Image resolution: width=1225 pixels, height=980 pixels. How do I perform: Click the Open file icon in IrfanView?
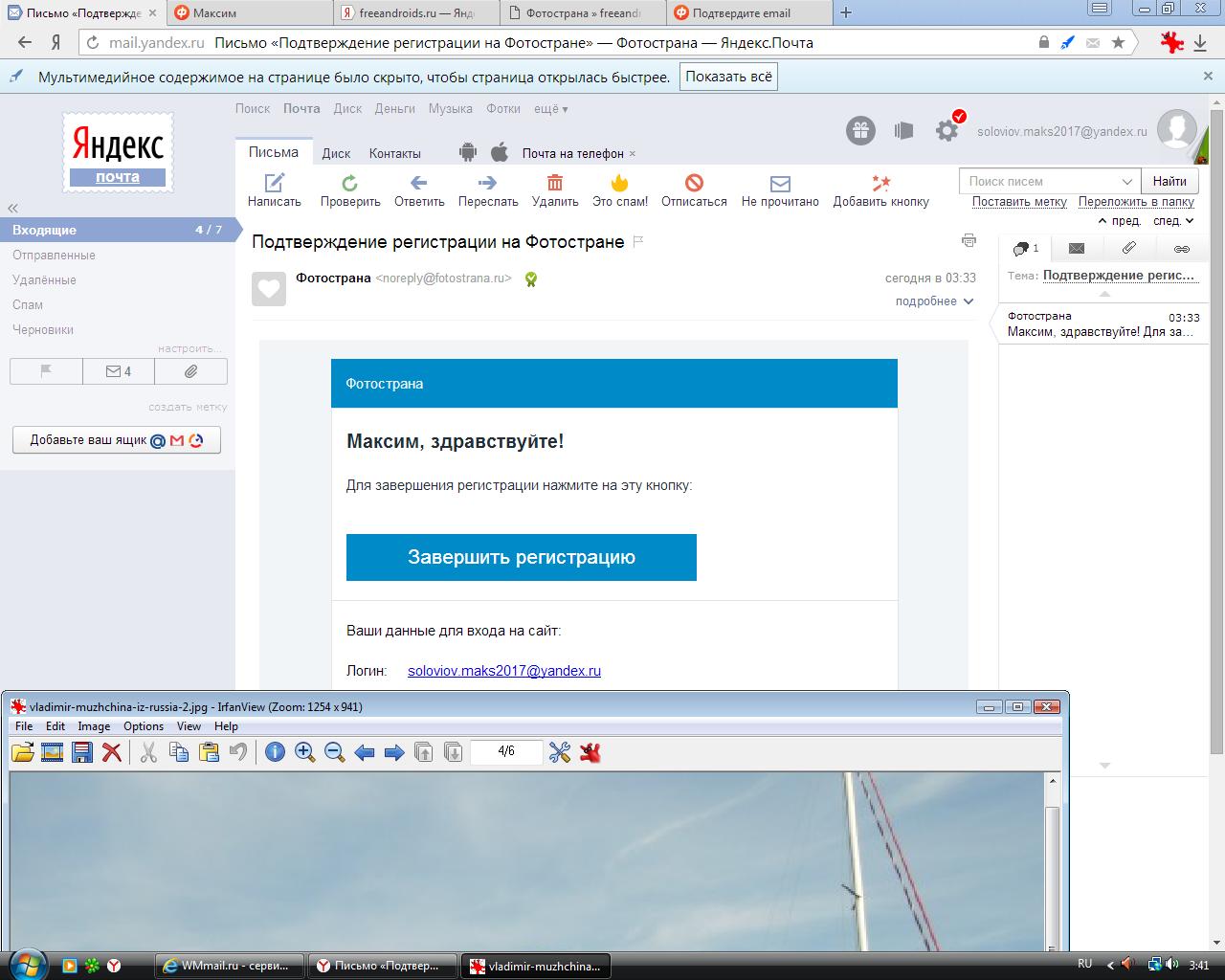22,752
